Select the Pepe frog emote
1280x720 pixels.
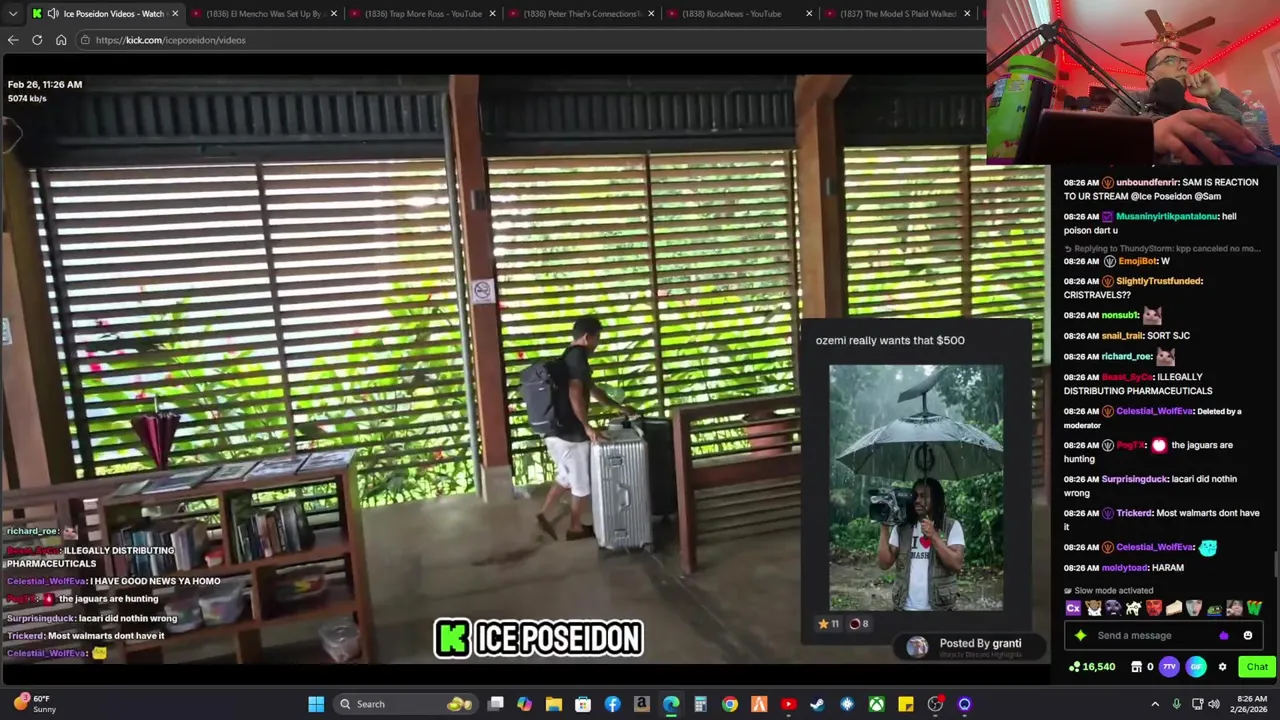(1214, 608)
